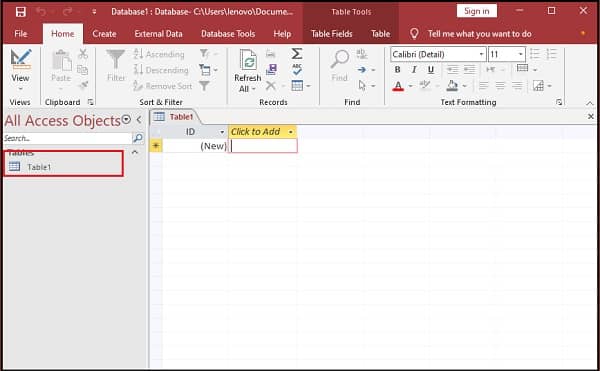
Task: Sort records Ascending
Action: (x=159, y=54)
